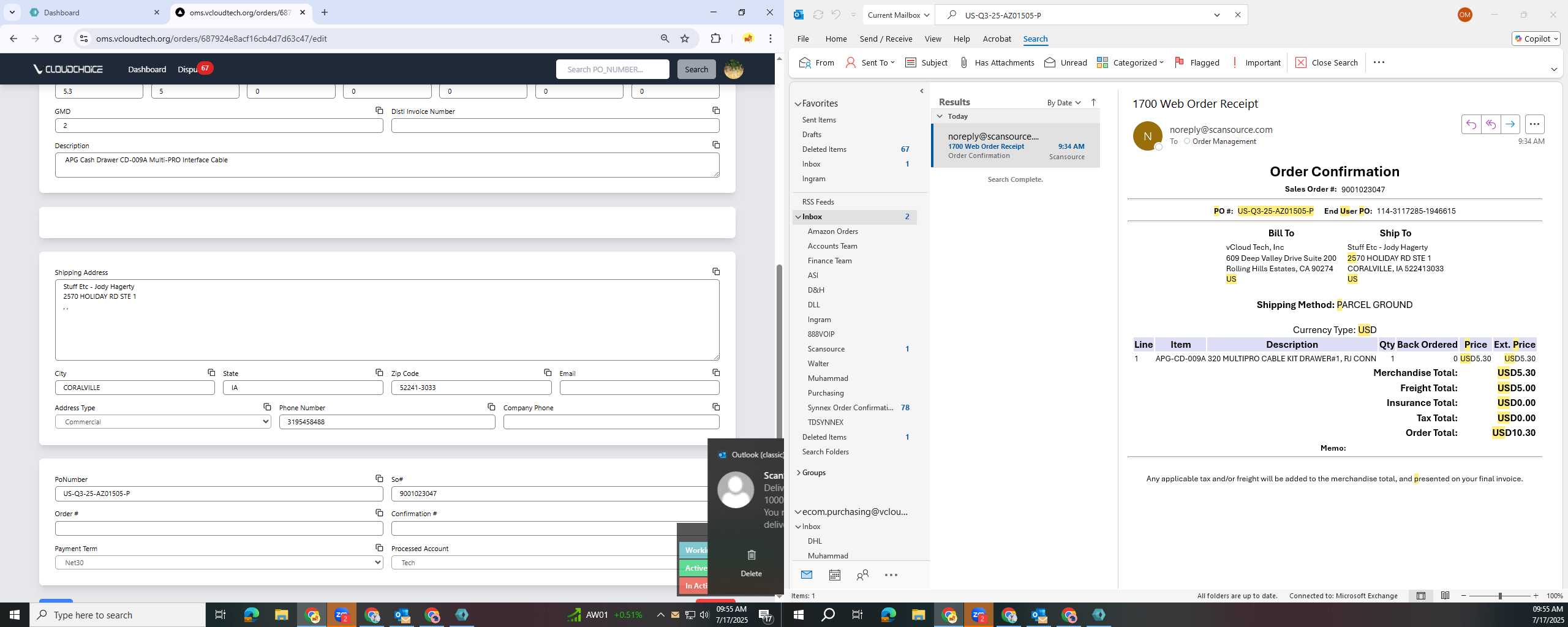The width and height of the screenshot is (1568, 627).
Task: Switch to Outlook Mail view
Action: (x=807, y=575)
